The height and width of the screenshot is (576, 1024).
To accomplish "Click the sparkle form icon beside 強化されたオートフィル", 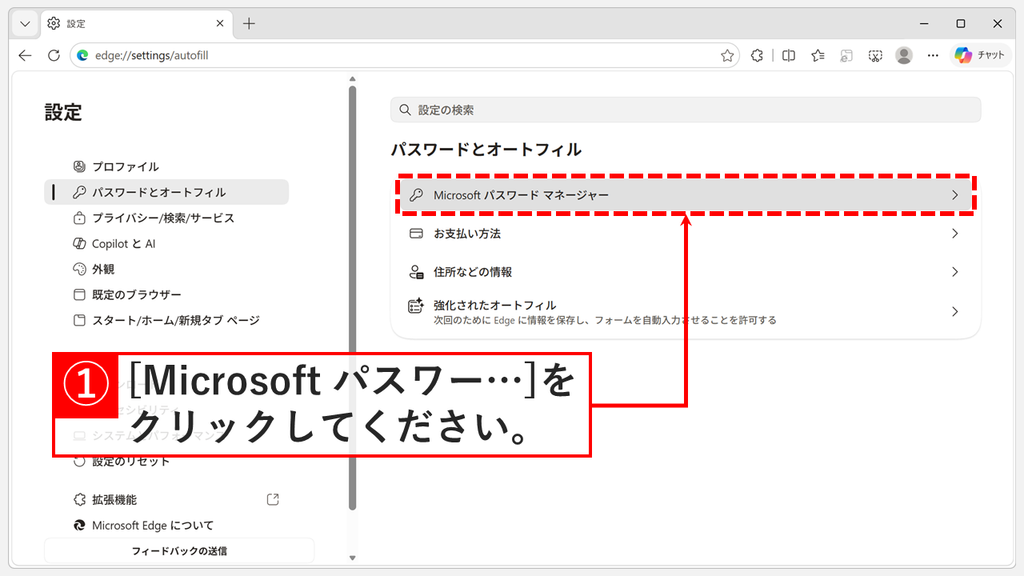I will pyautogui.click(x=416, y=305).
